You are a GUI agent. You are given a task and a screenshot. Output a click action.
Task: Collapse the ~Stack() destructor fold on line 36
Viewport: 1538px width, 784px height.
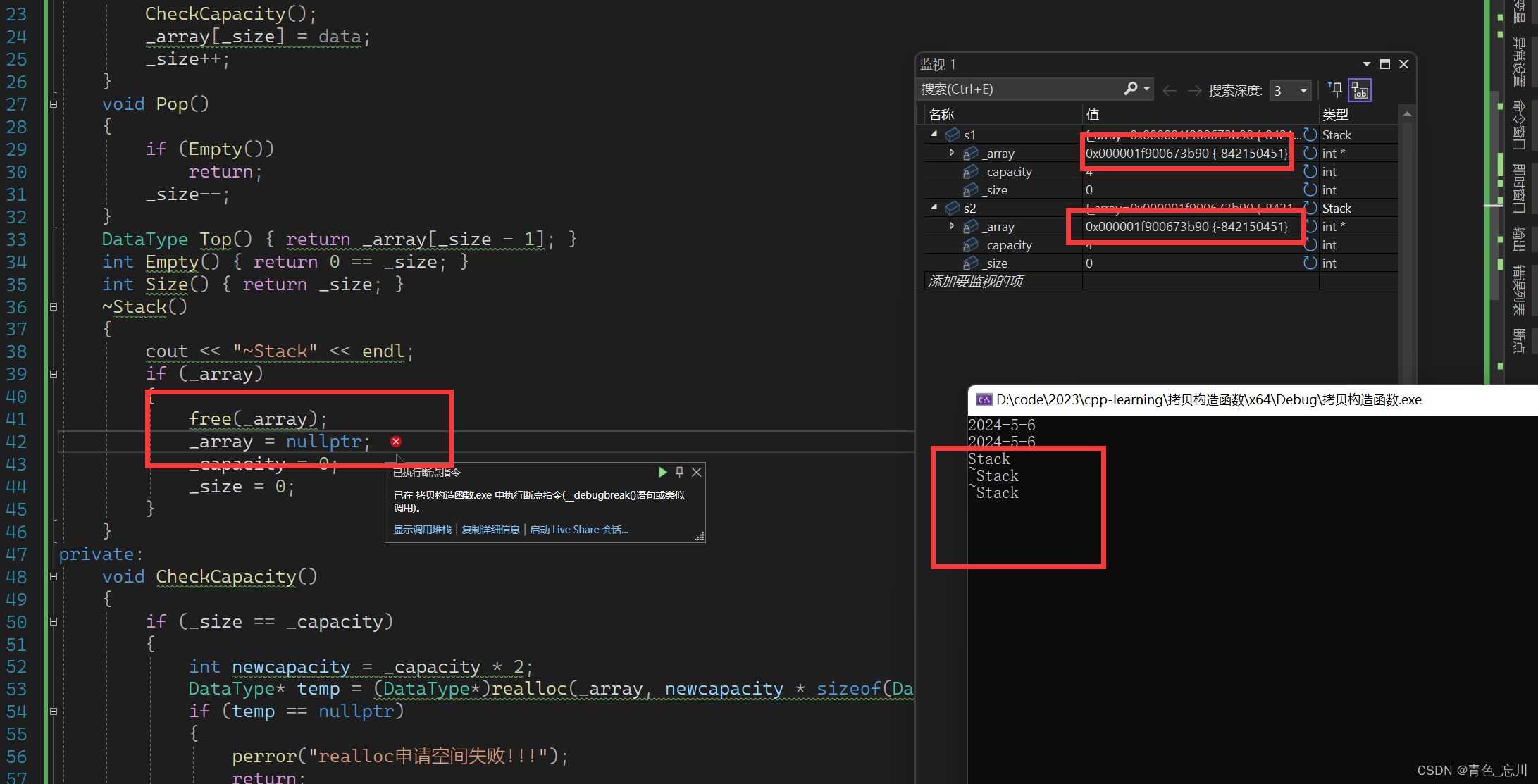tap(54, 307)
